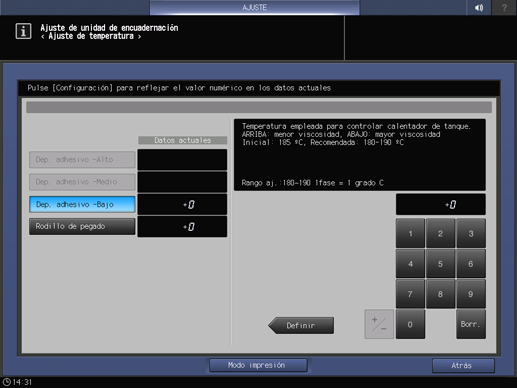The width and height of the screenshot is (517, 388).
Task: Click 'Inicial: 185 ºC' description line
Action: point(323,142)
